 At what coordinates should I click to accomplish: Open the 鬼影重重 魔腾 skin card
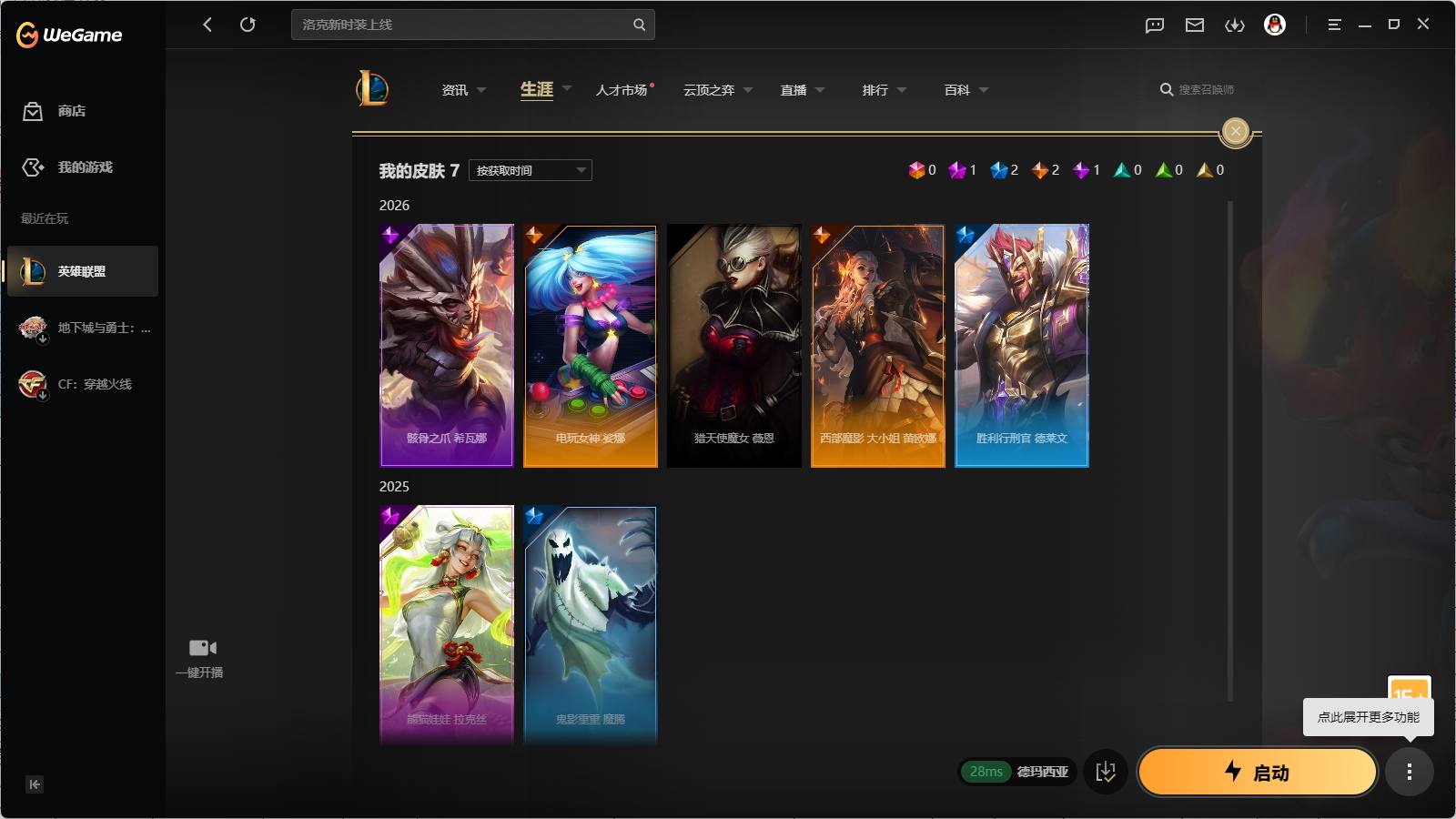591,626
